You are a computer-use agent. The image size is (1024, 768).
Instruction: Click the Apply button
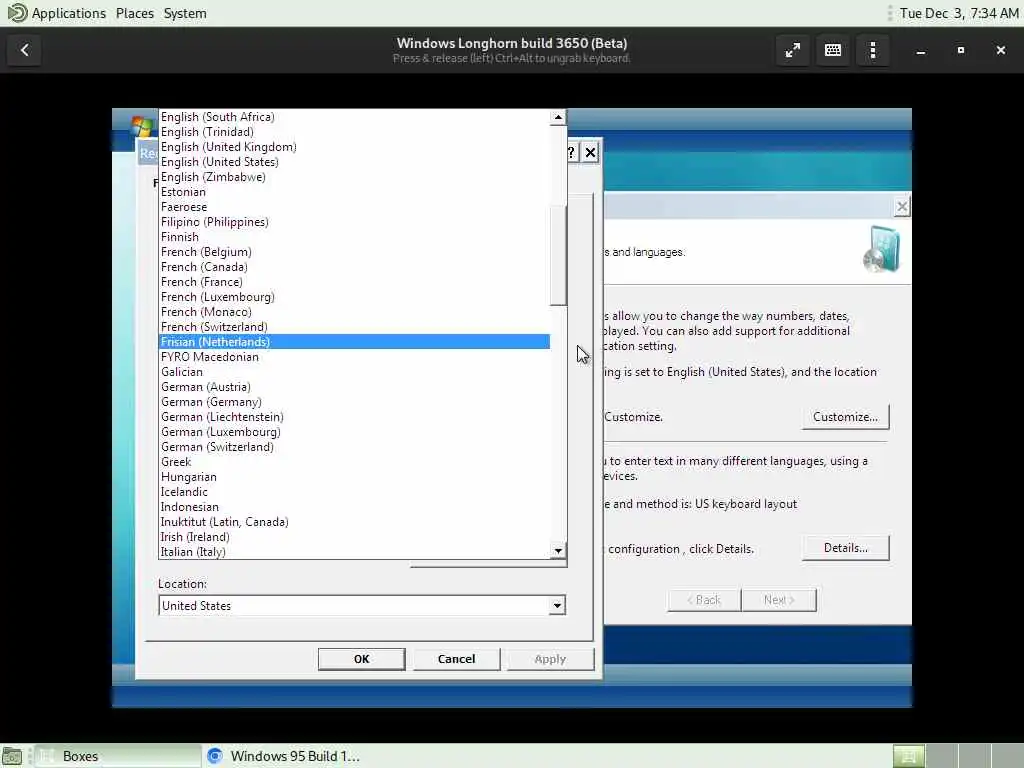(550, 659)
